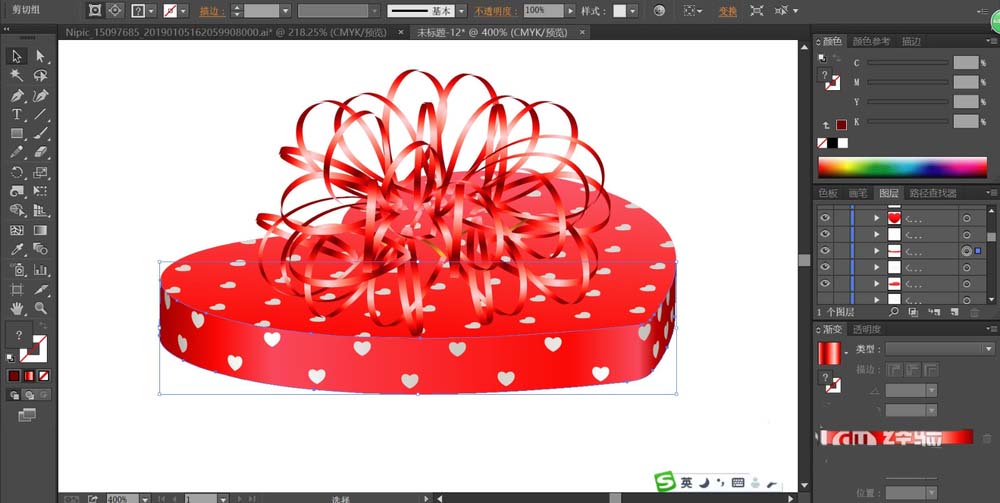Select the Pen tool
1000x503 pixels.
coord(17,96)
